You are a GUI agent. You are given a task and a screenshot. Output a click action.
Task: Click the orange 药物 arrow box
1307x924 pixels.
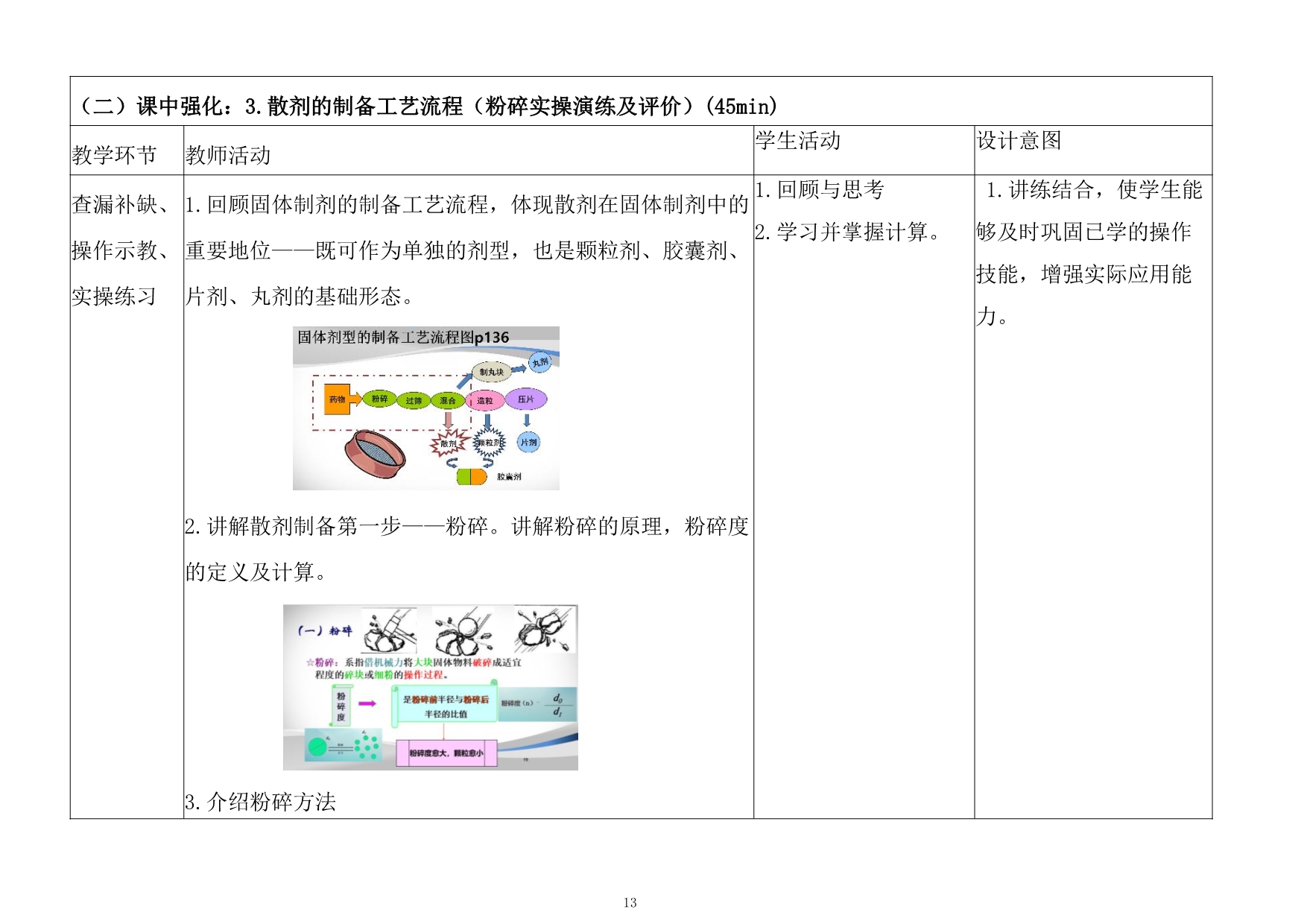341,399
